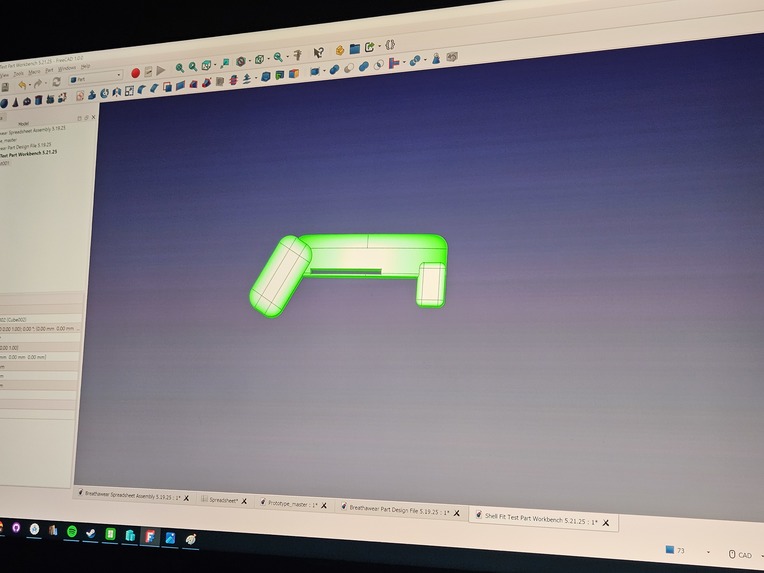Switch to Breathawear Part Design File 5.19.25 tab
The height and width of the screenshot is (573, 764).
399,509
